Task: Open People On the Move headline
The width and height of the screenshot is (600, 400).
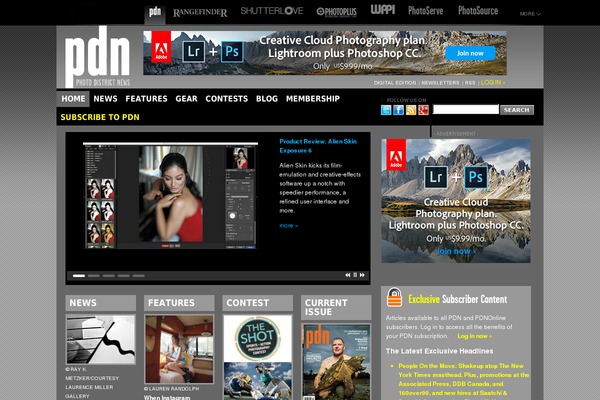Action: pos(463,381)
